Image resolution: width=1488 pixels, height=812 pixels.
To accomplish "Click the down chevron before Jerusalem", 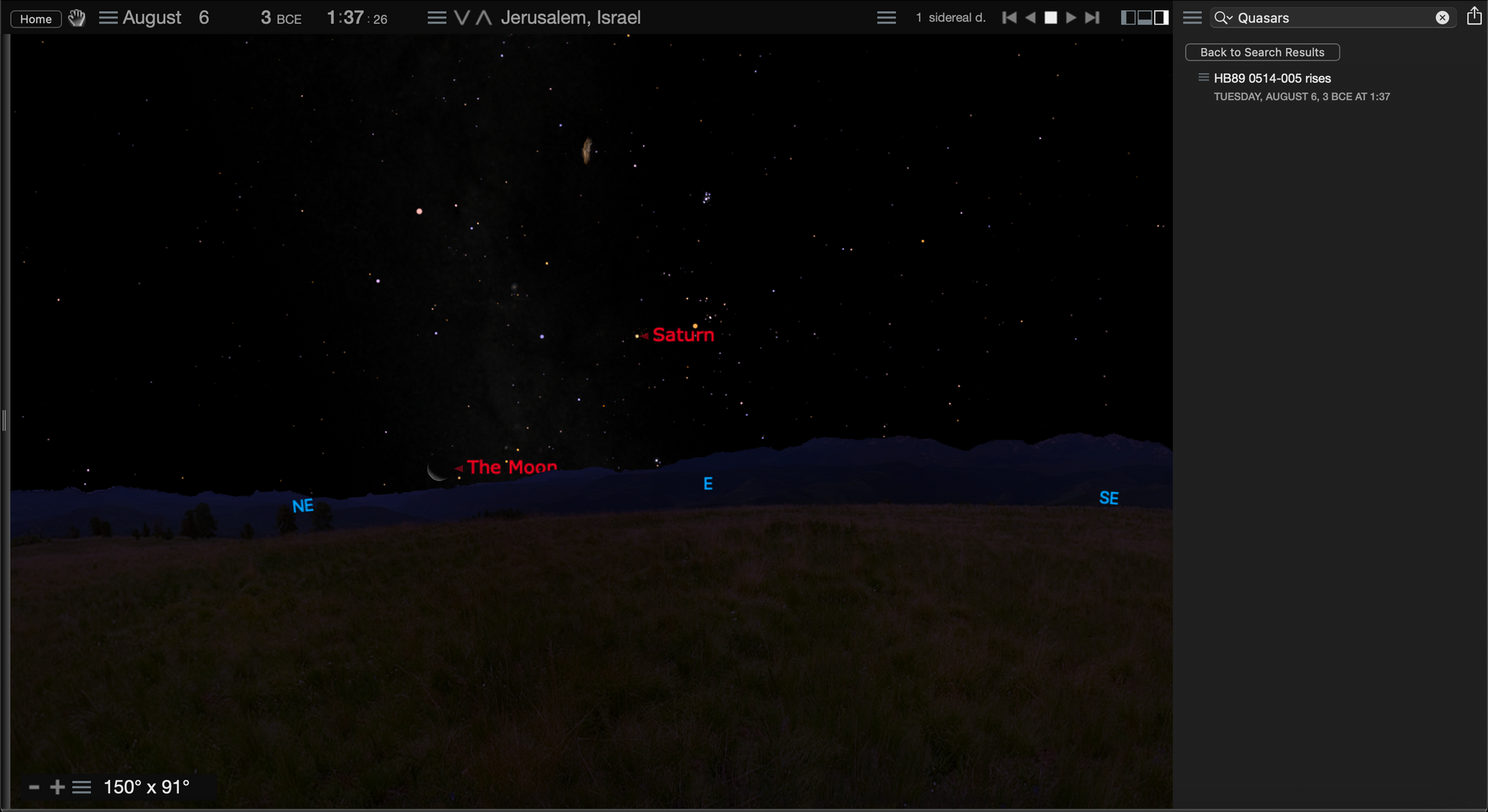I will 462,18.
